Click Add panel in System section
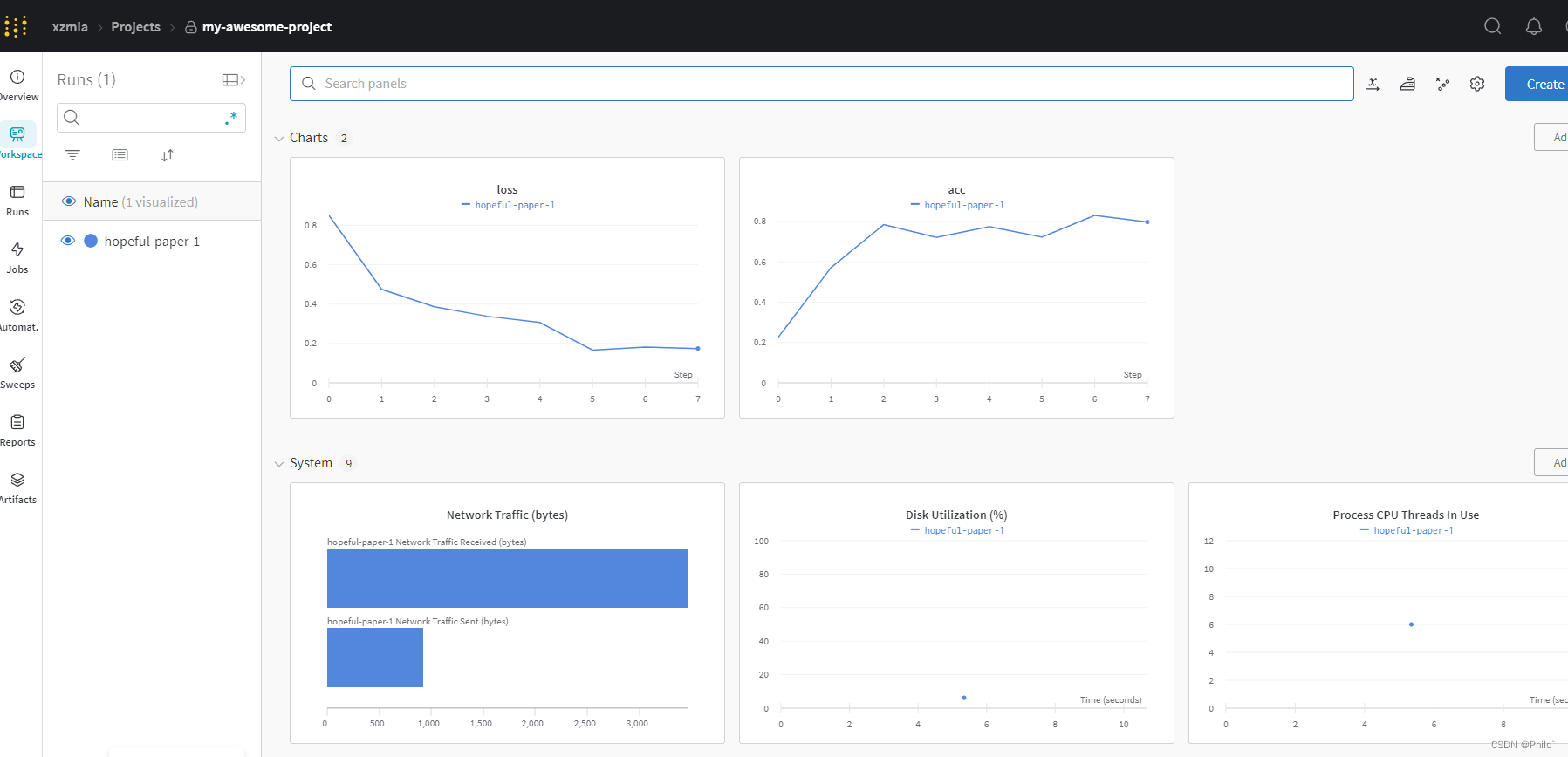Image resolution: width=1568 pixels, height=757 pixels. tap(1551, 462)
